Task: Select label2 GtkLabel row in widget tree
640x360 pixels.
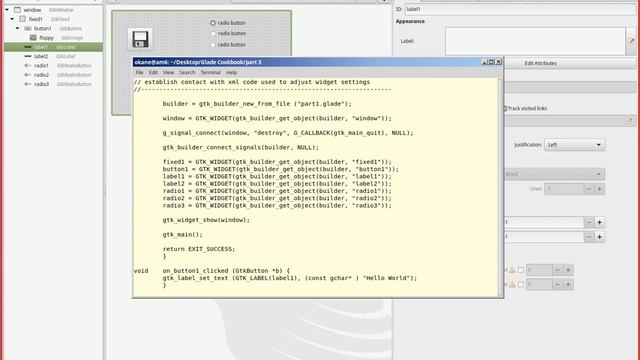Action: 53,56
